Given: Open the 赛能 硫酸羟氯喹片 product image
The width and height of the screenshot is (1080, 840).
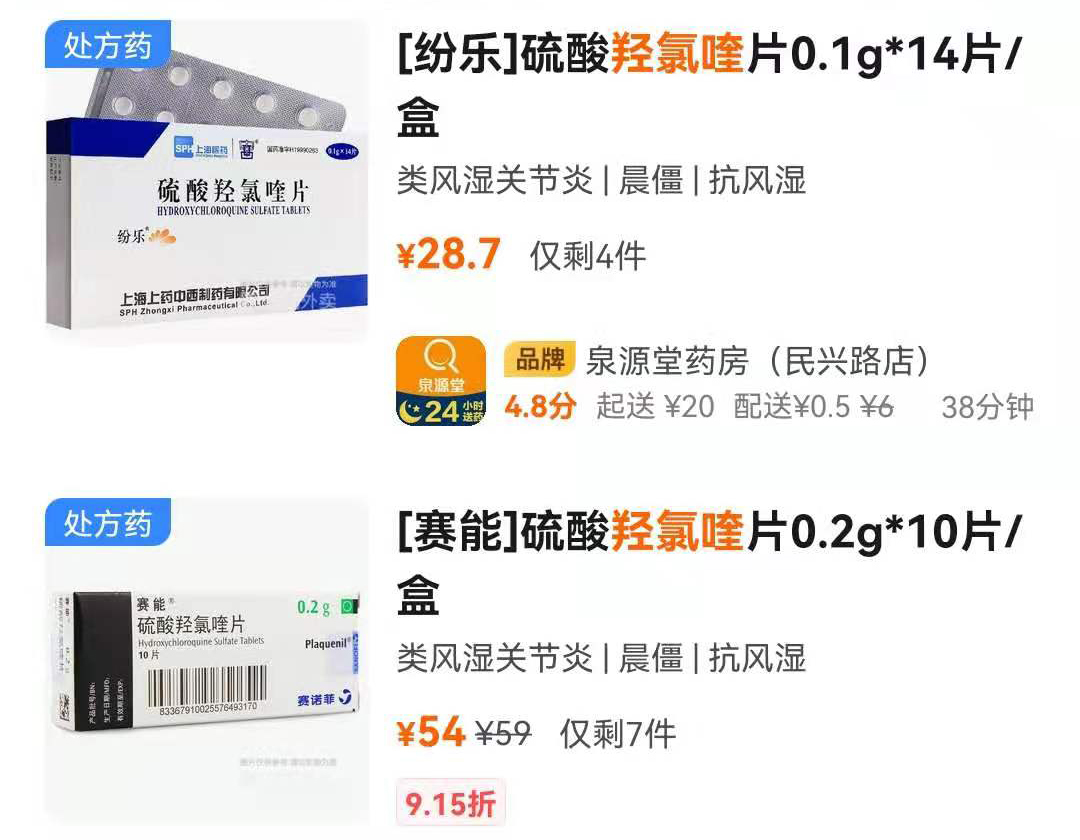Looking at the screenshot, I should 207,661.
